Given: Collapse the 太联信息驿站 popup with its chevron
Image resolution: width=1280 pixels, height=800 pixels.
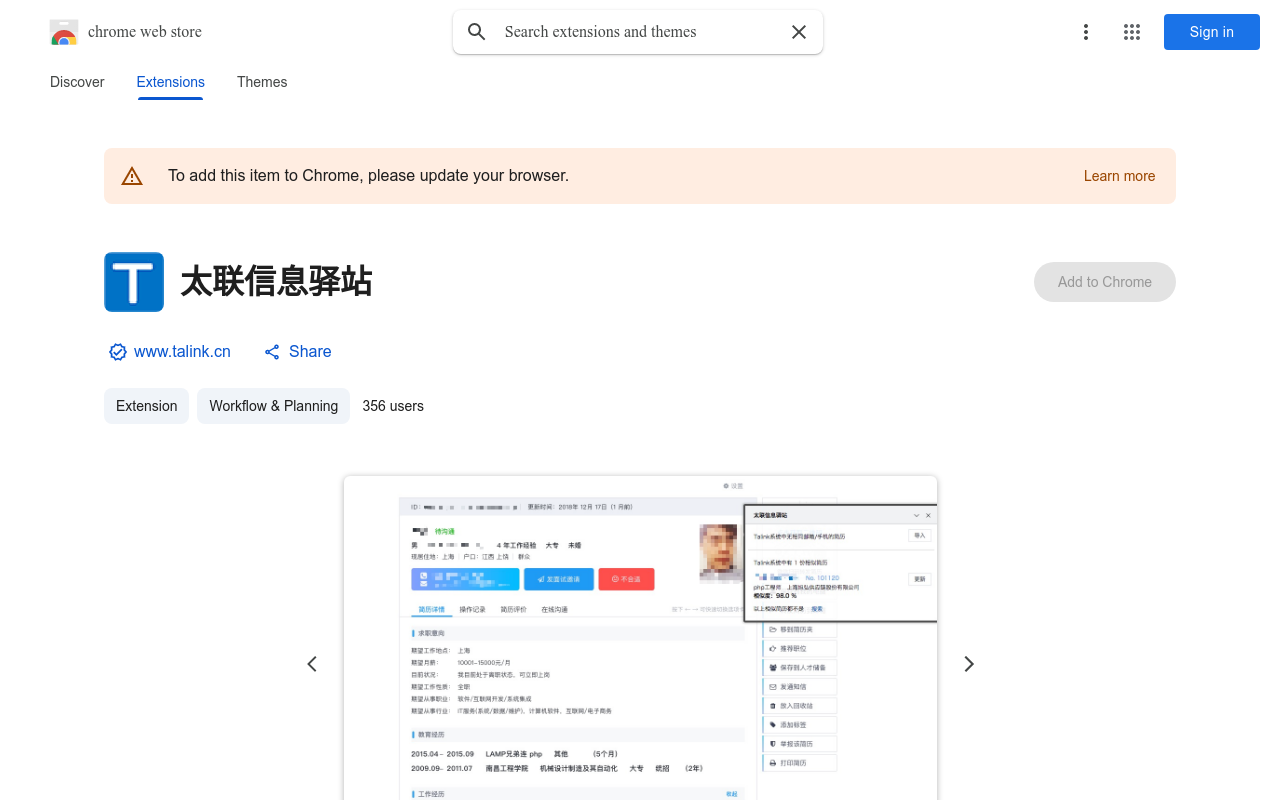Looking at the screenshot, I should tap(917, 515).
